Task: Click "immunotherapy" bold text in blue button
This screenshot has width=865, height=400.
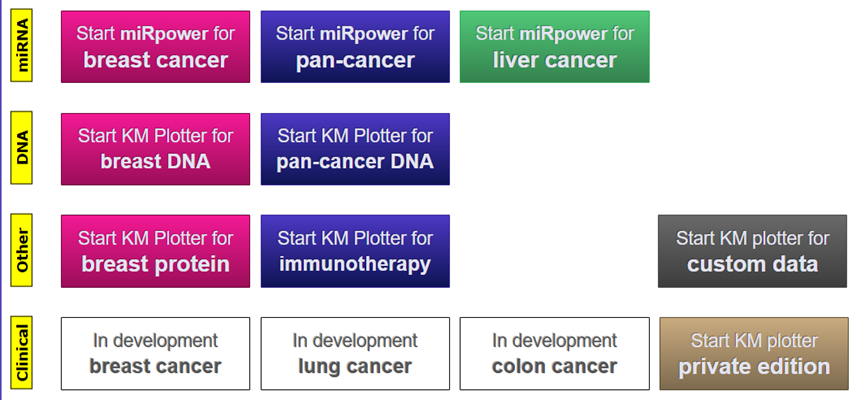Action: click(x=355, y=264)
